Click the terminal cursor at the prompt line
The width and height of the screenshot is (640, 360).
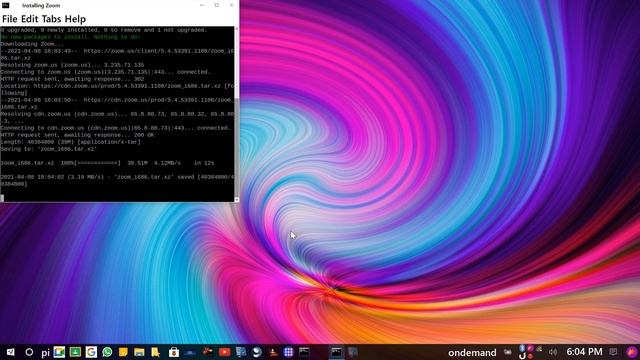click(2, 198)
